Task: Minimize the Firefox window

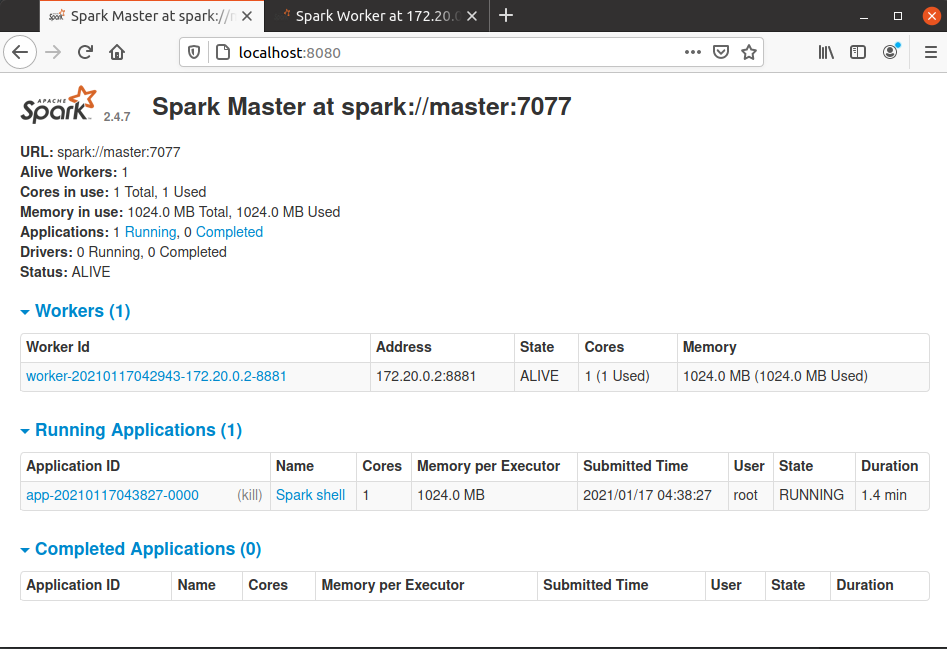Action: point(864,16)
